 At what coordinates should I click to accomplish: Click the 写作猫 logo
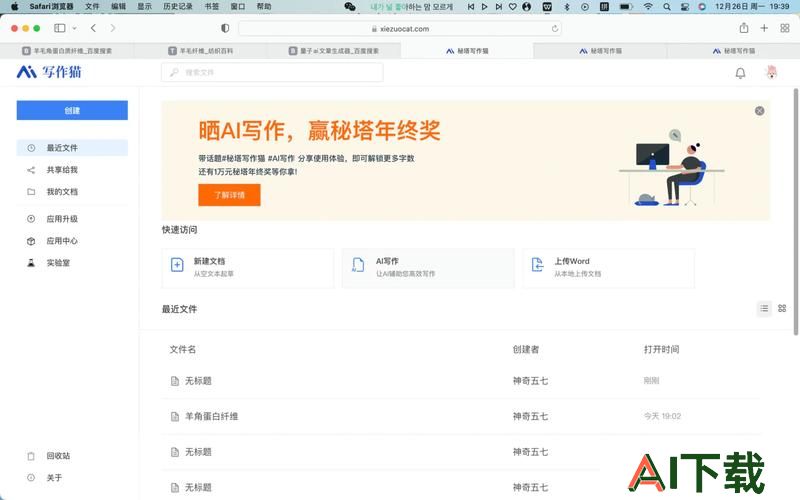(49, 72)
